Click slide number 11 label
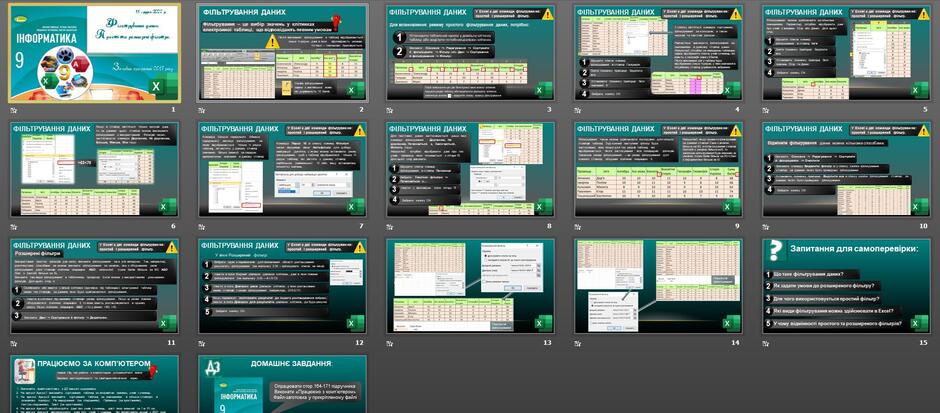The image size is (940, 413). pos(171,342)
